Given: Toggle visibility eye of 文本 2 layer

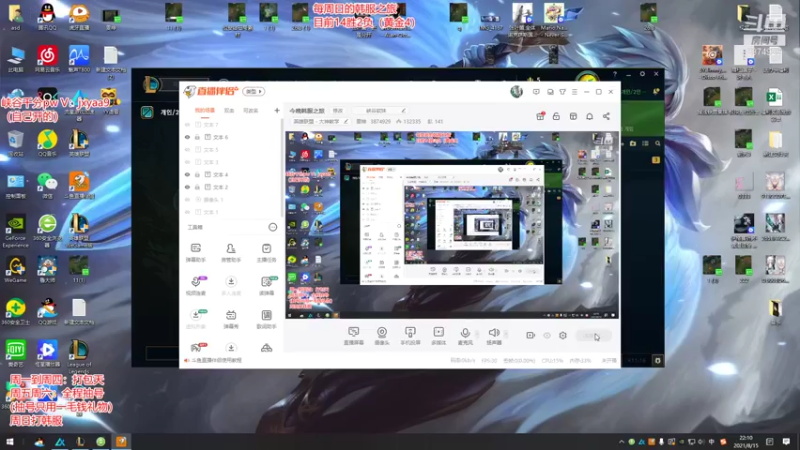Looking at the screenshot, I should coord(187,187).
